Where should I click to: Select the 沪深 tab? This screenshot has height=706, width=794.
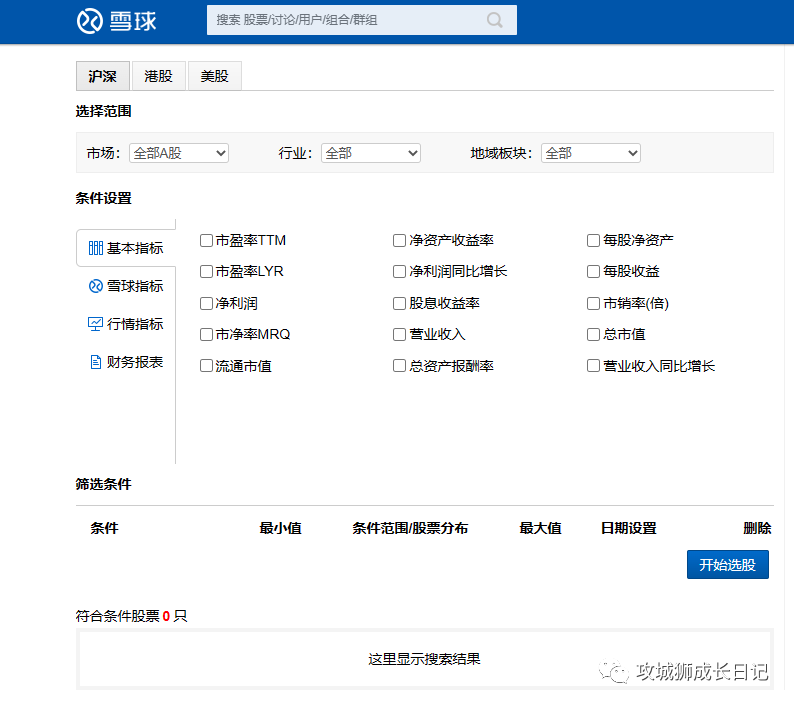click(x=102, y=76)
